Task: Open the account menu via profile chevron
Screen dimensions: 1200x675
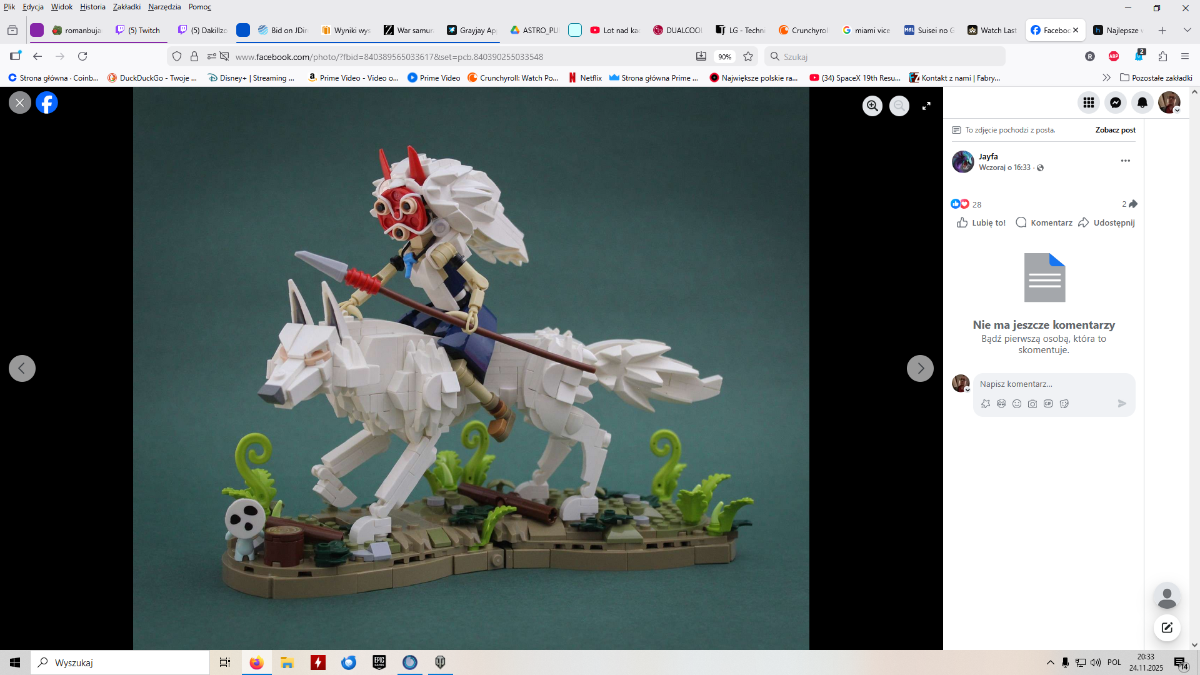Action: [1169, 104]
